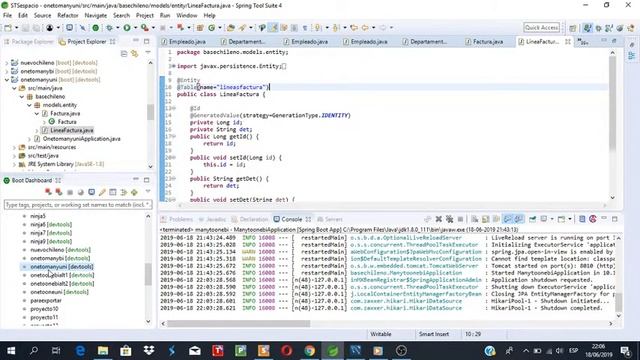
Task: Click the New file toolbar icon
Action: tap(8, 28)
